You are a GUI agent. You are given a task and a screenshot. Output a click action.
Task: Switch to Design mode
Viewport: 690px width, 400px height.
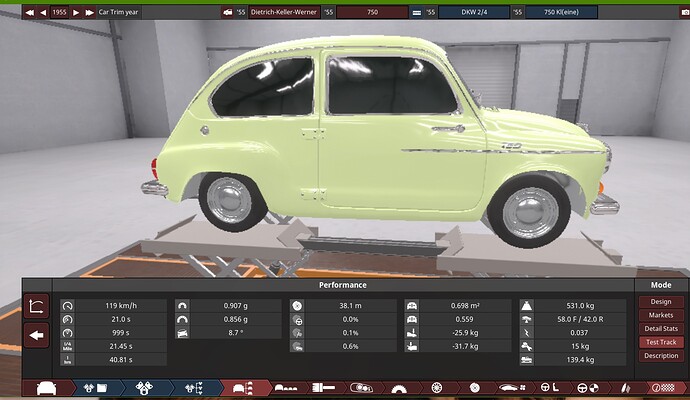click(x=661, y=301)
